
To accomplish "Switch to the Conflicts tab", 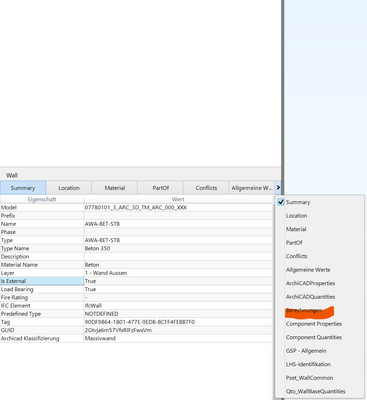I will 206,188.
